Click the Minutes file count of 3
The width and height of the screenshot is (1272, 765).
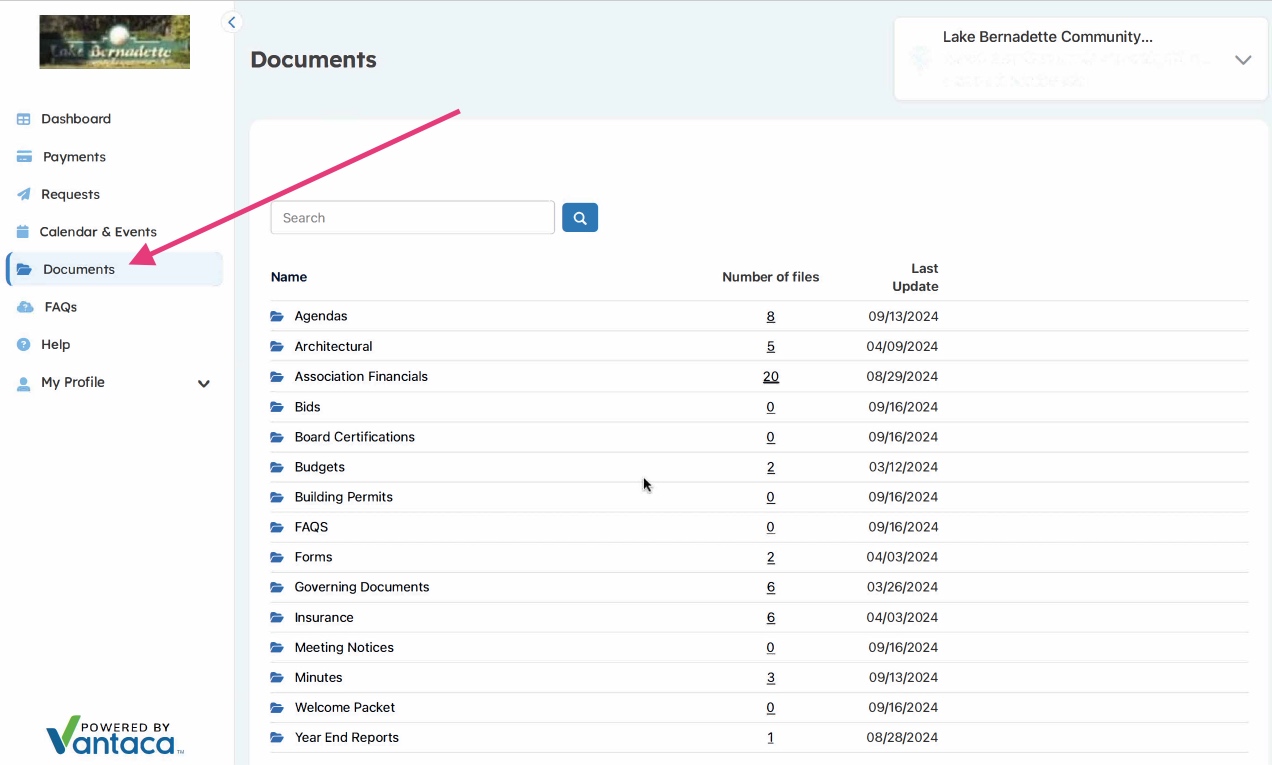coord(770,677)
